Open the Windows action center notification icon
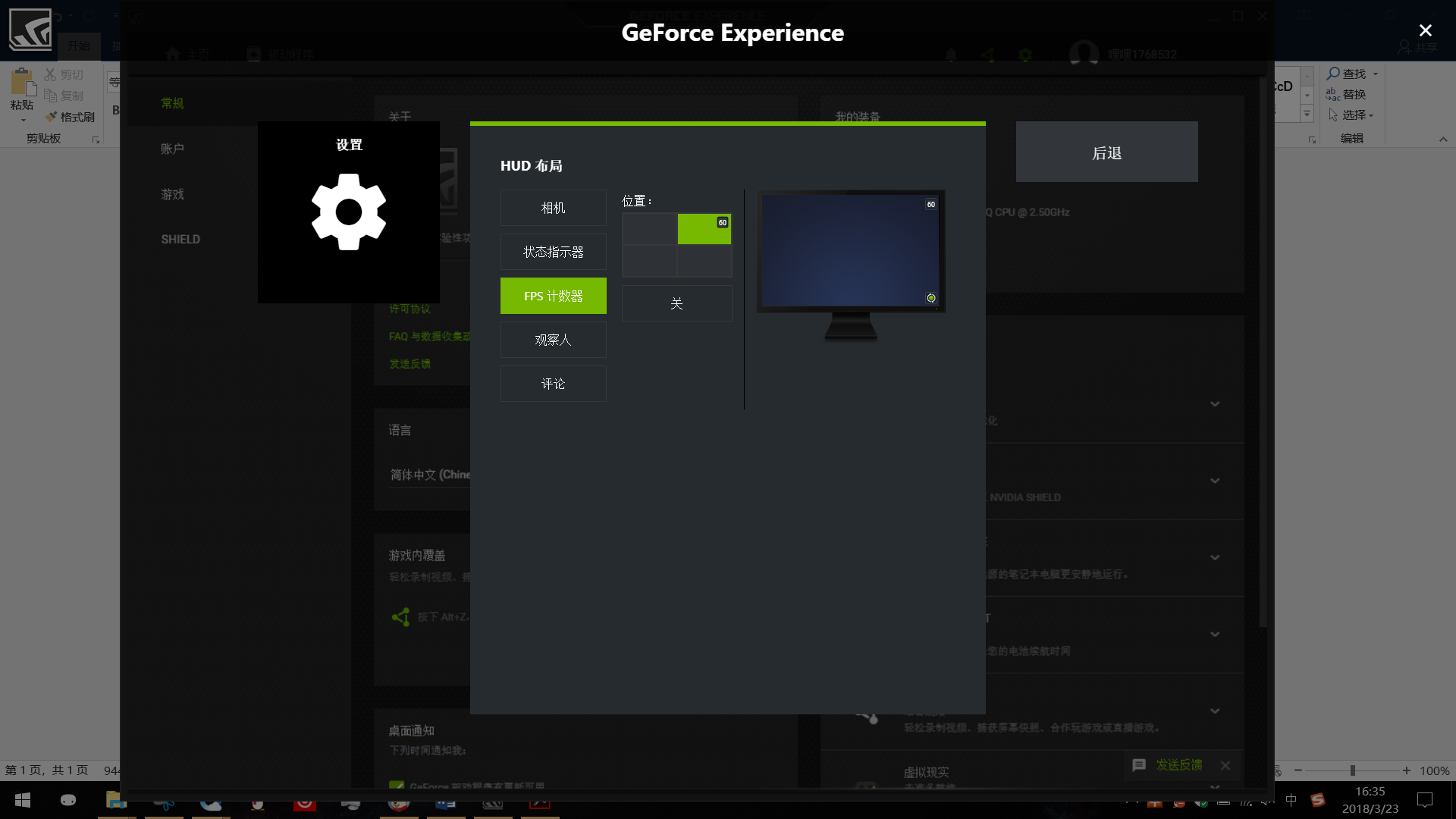The height and width of the screenshot is (819, 1456). click(1425, 800)
